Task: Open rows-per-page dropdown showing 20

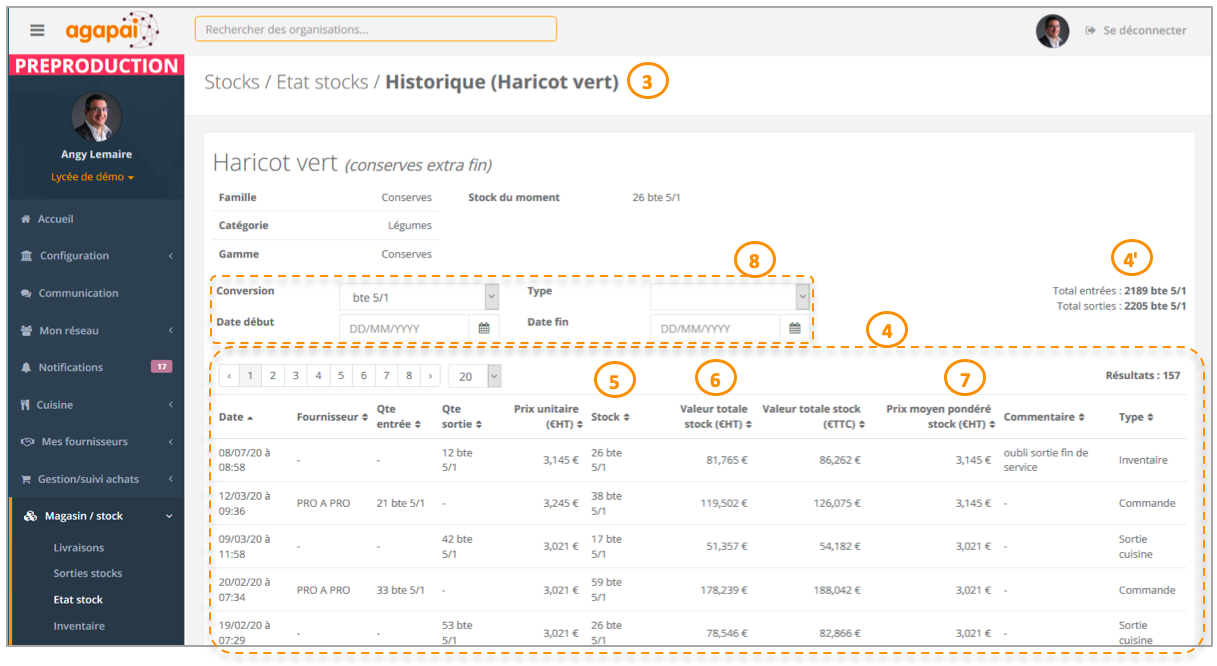Action: (x=475, y=376)
